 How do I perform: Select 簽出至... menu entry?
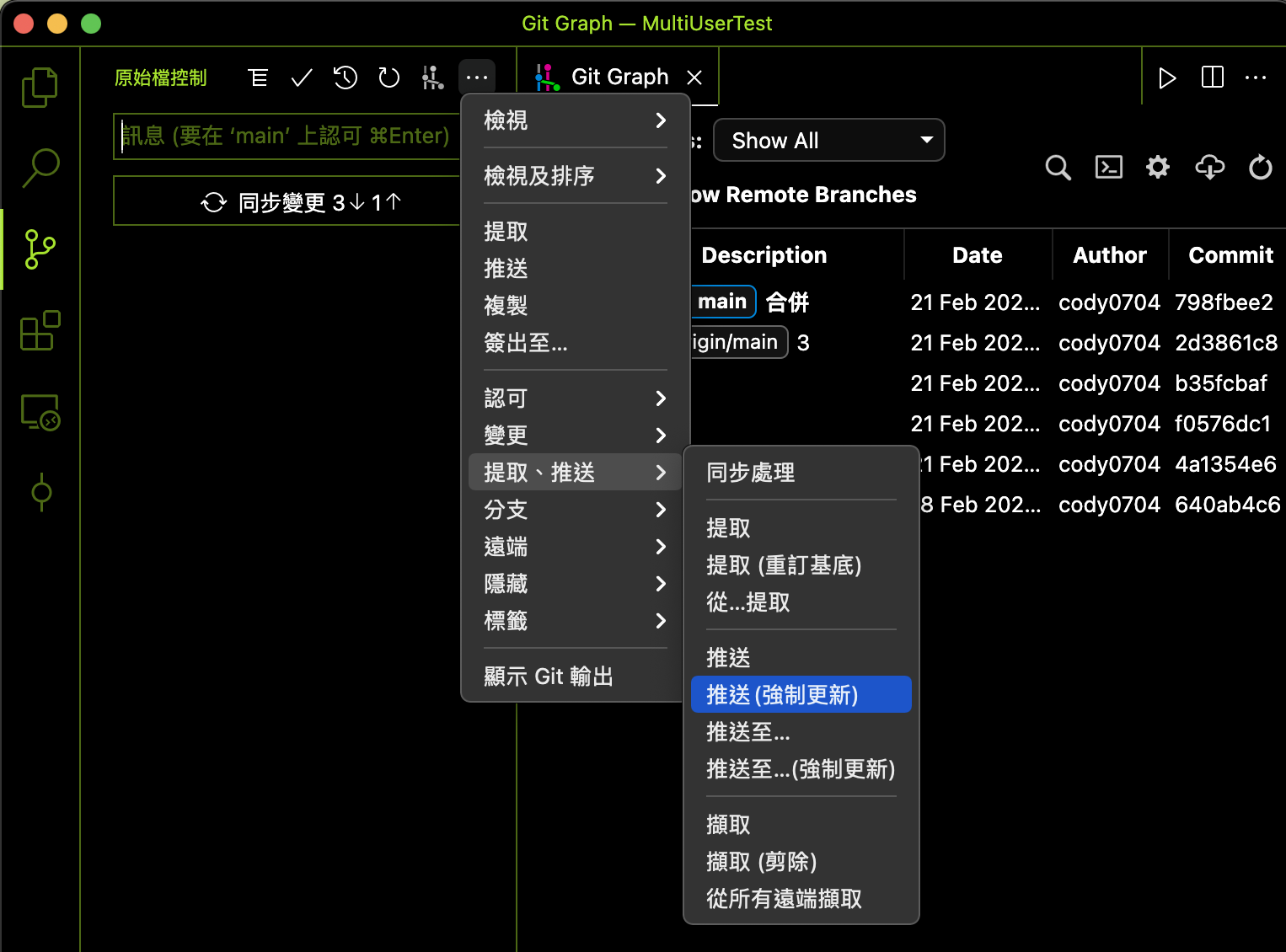[576, 343]
